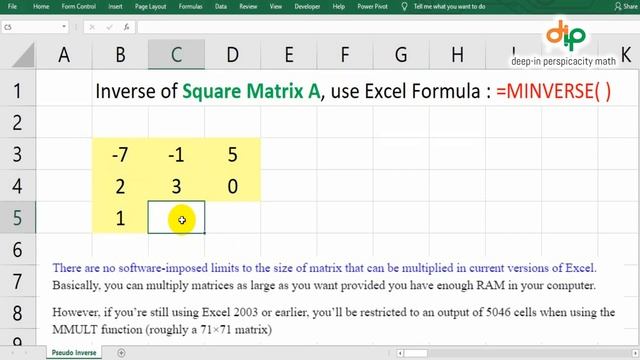Switch to the Formulas tab
The width and height of the screenshot is (640, 360).
click(190, 7)
